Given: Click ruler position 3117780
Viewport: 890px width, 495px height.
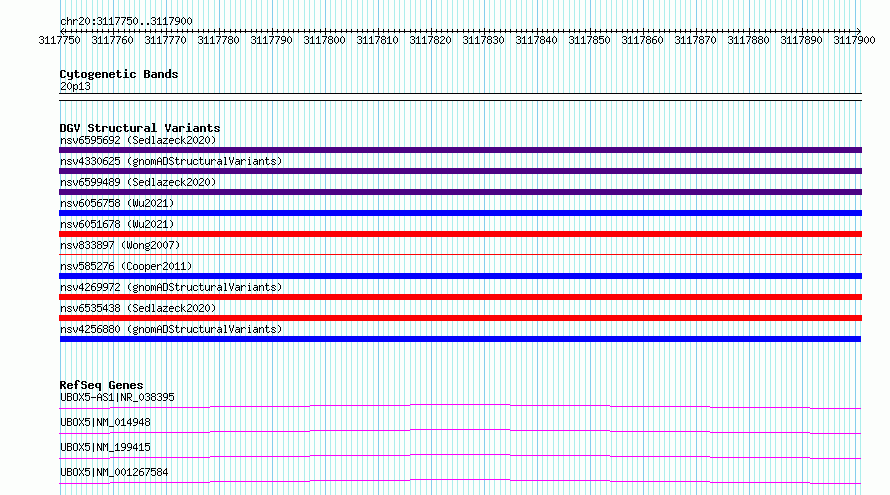Looking at the screenshot, I should 219,40.
